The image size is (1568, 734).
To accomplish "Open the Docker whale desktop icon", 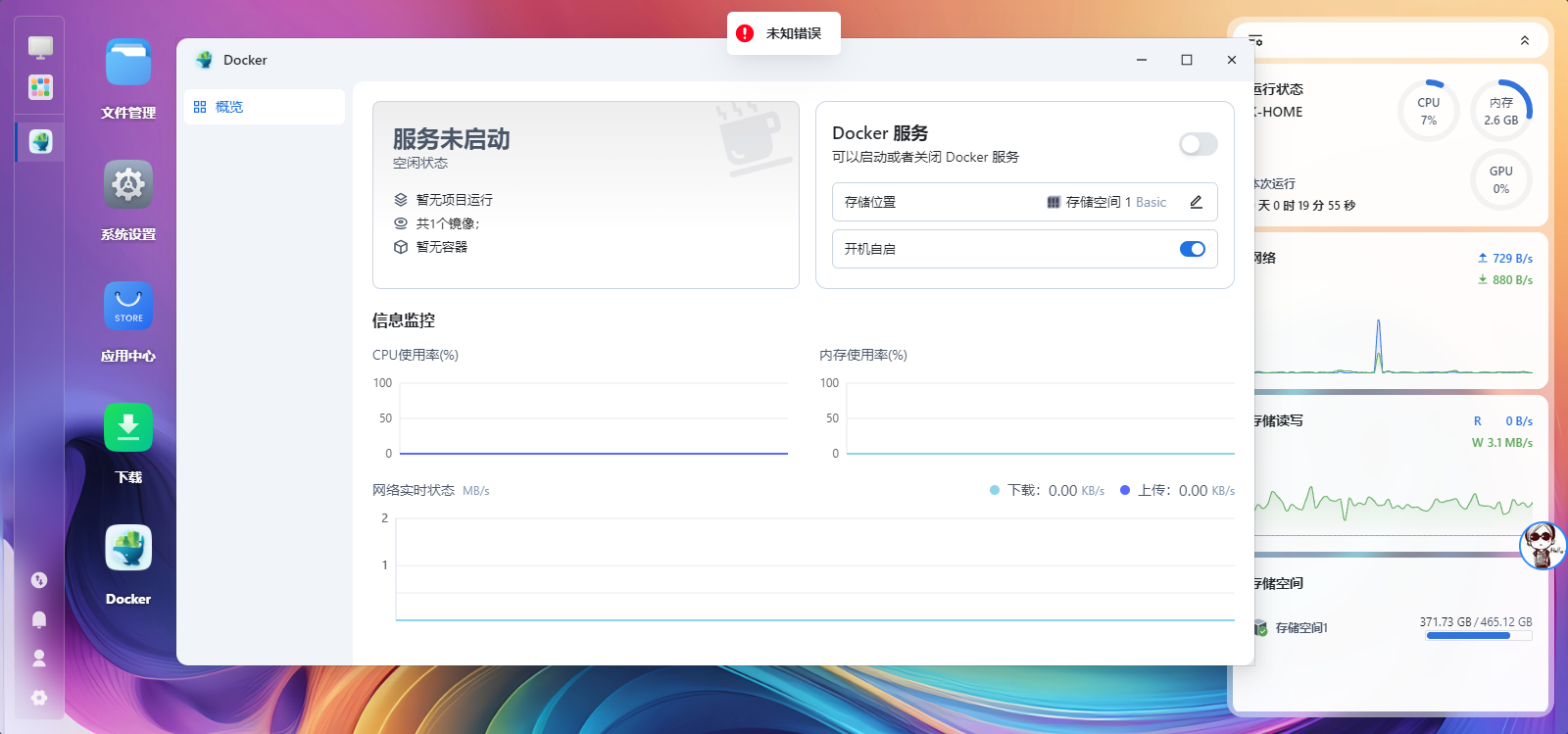I will [x=128, y=549].
